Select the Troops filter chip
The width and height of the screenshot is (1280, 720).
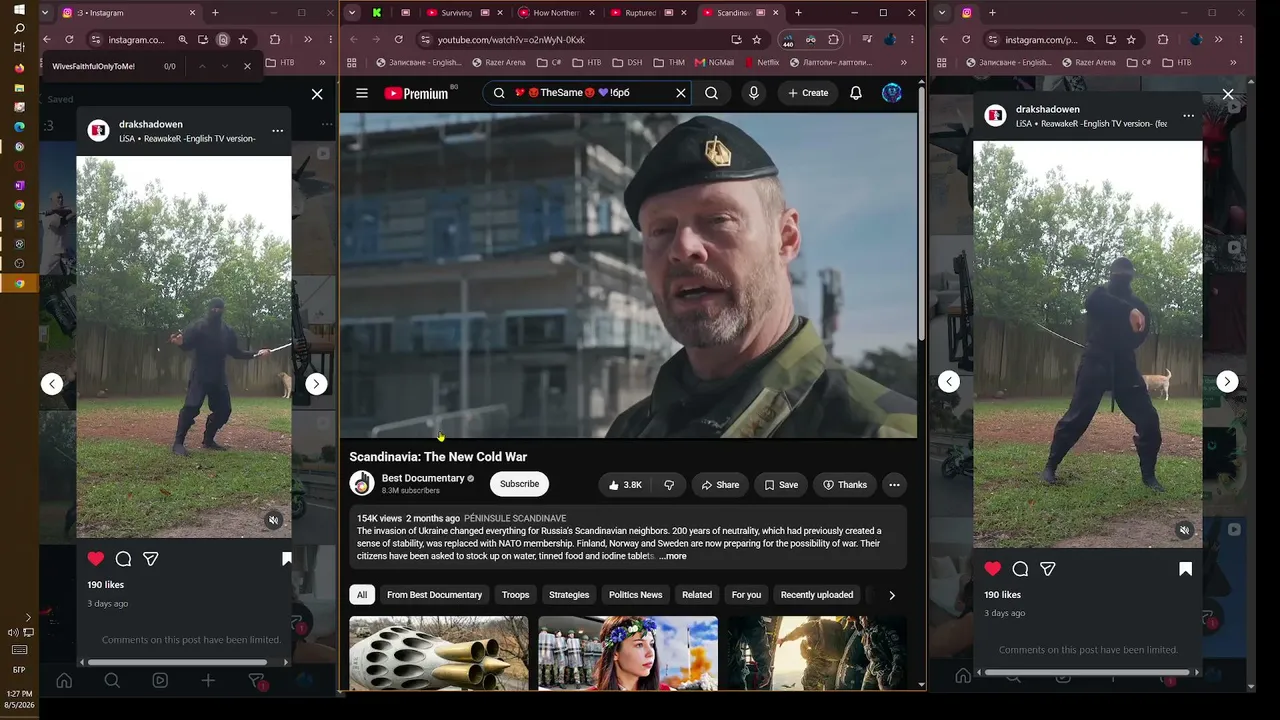[x=516, y=595]
